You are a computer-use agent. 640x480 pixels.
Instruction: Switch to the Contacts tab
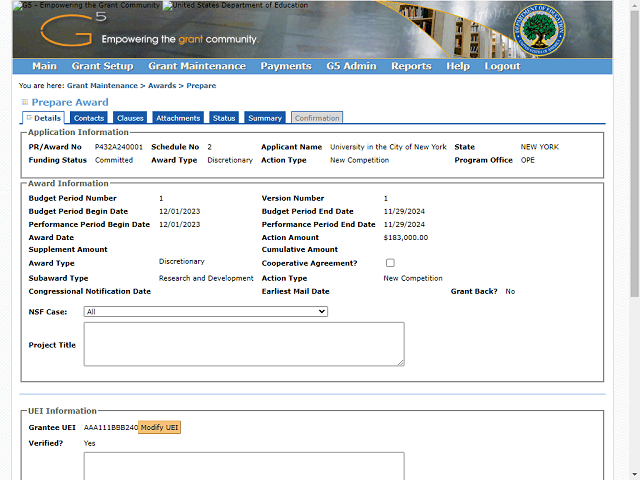(89, 118)
